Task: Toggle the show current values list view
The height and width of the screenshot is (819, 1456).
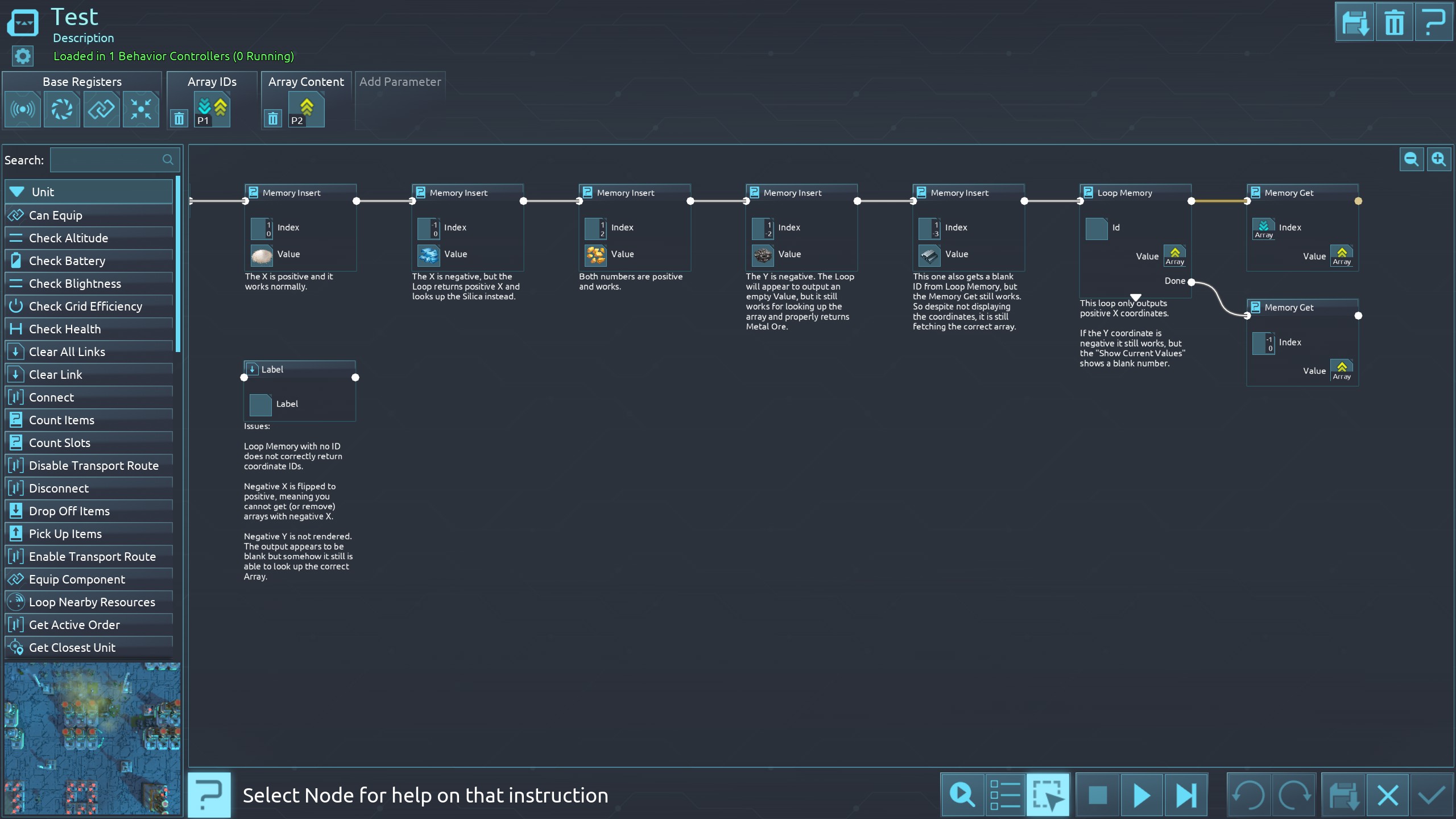Action: click(x=1004, y=795)
